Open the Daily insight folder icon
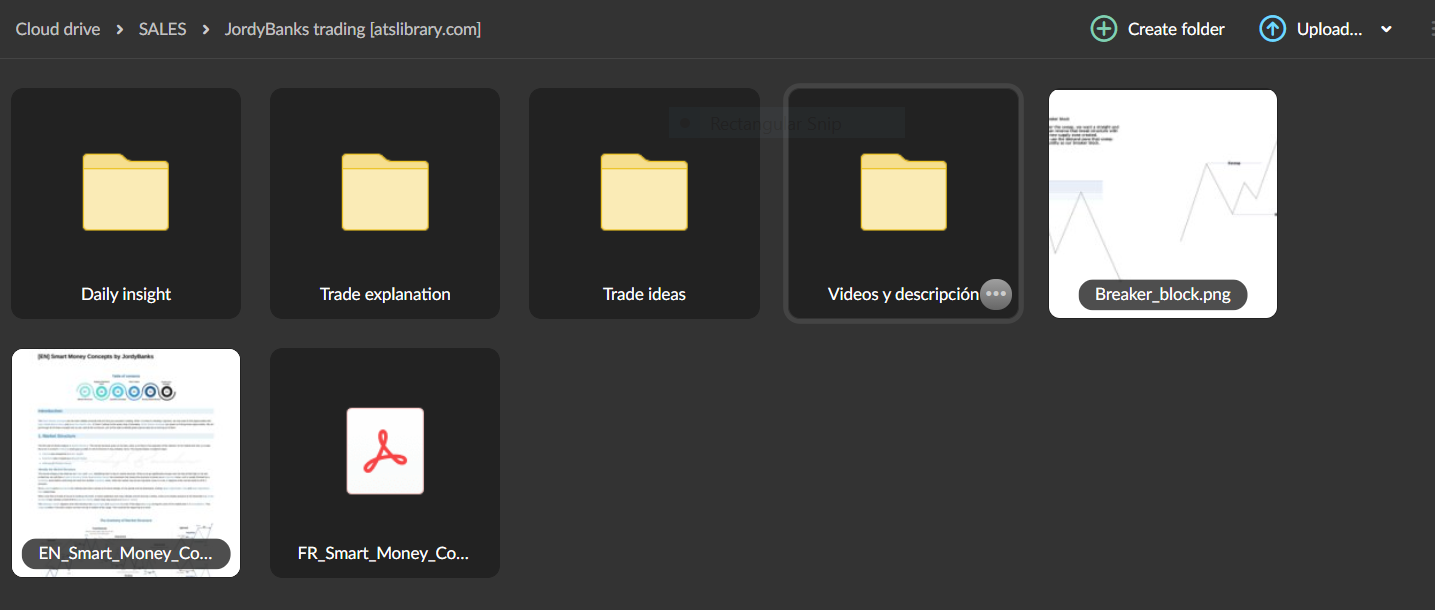Screen dimensions: 1435x610 click(125, 192)
